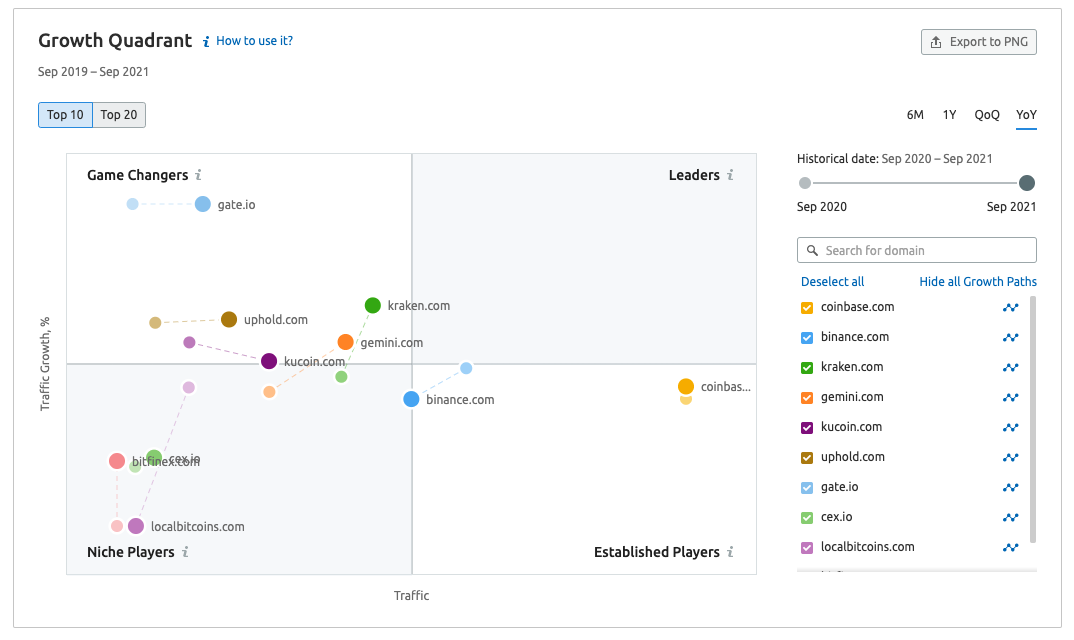Select the QoQ comparison period
Viewport: 1074px width, 640px height.
click(987, 115)
